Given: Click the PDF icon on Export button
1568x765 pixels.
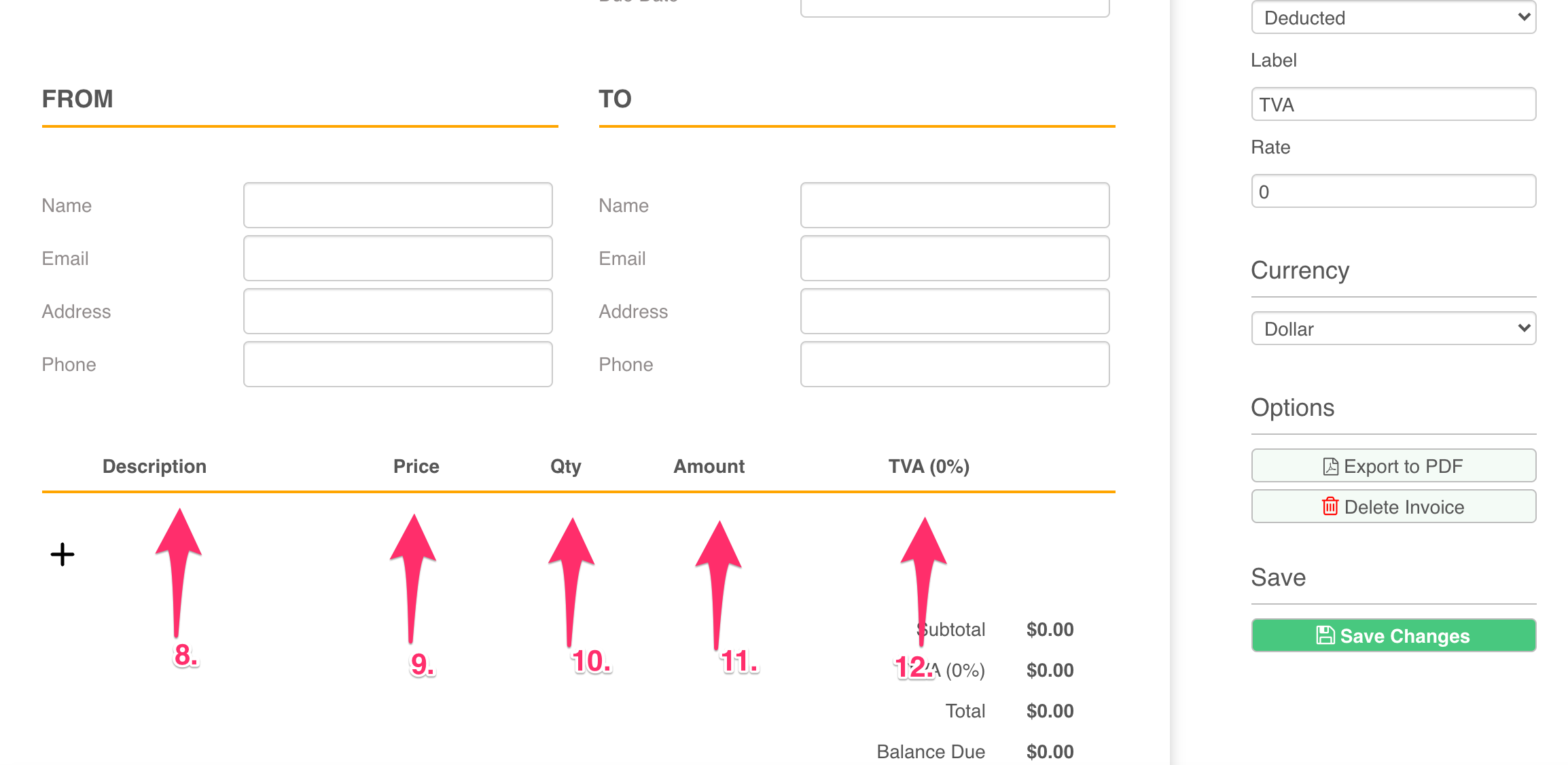Looking at the screenshot, I should (x=1330, y=467).
